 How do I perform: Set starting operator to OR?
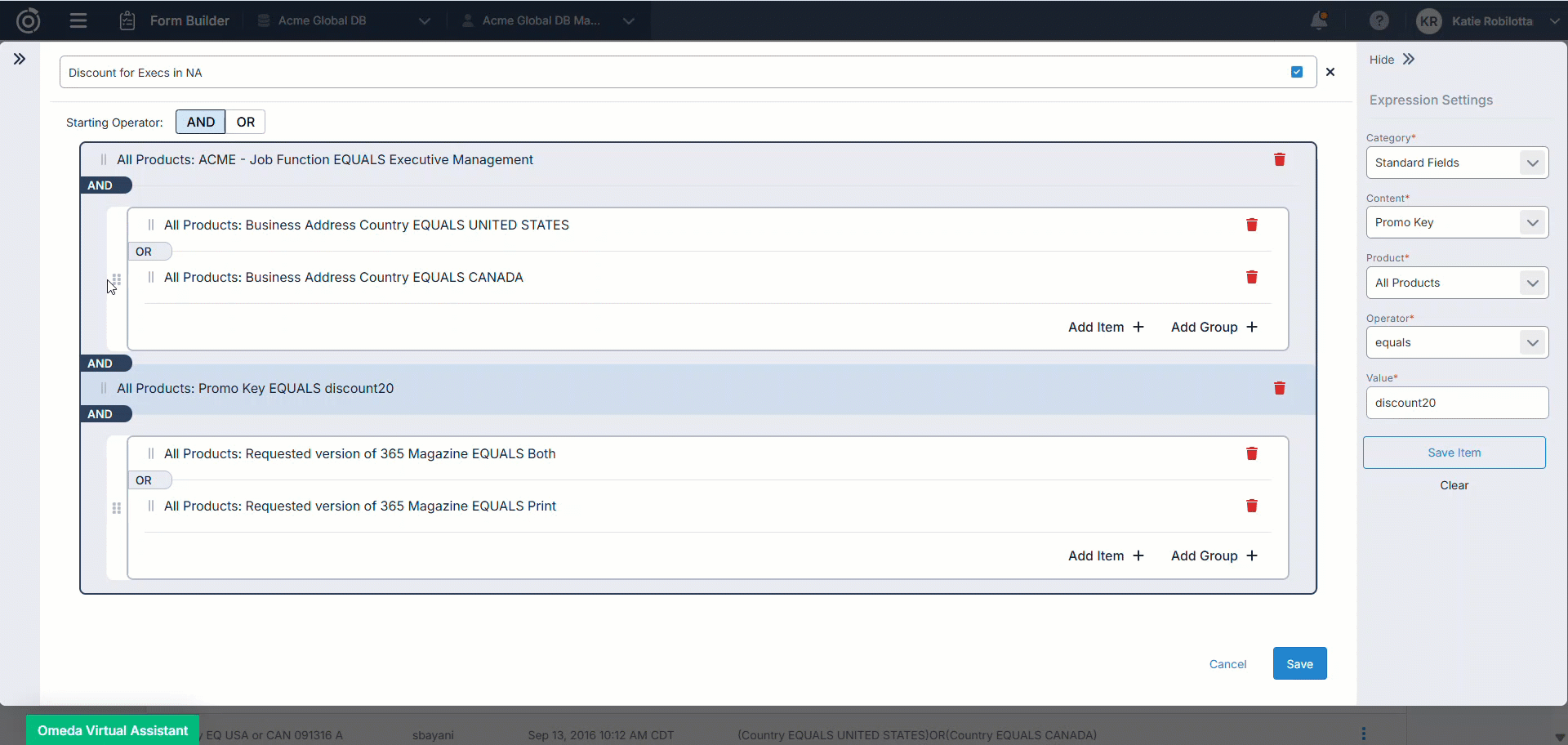point(245,122)
